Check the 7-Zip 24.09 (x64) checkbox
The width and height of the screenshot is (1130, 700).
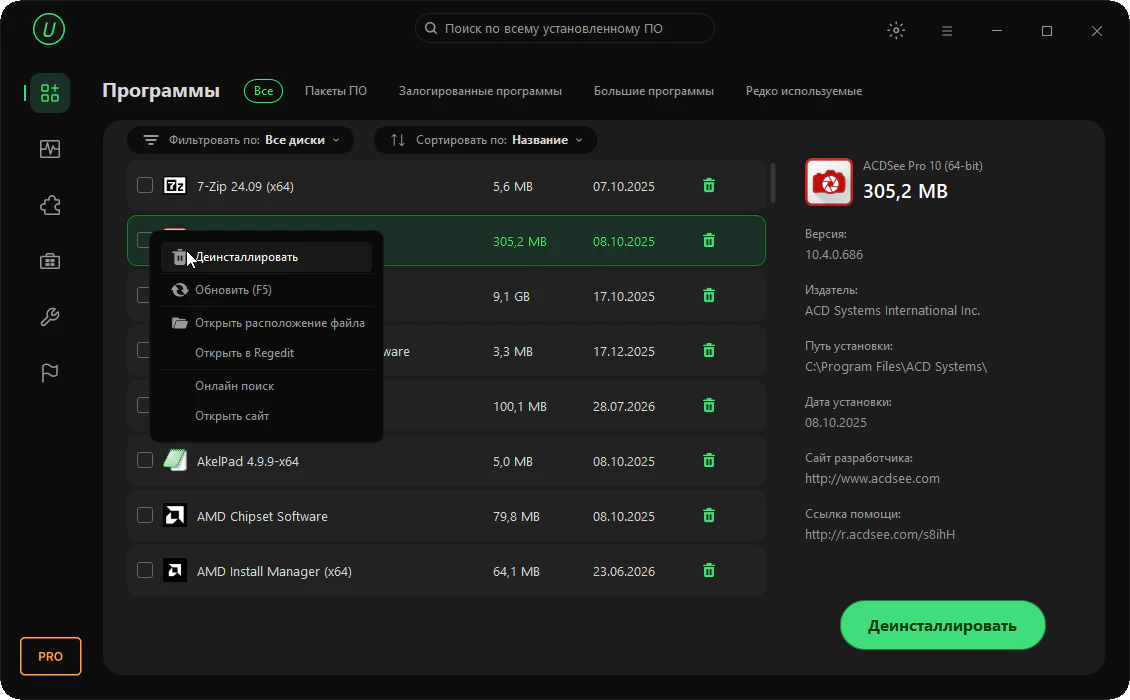click(x=145, y=185)
